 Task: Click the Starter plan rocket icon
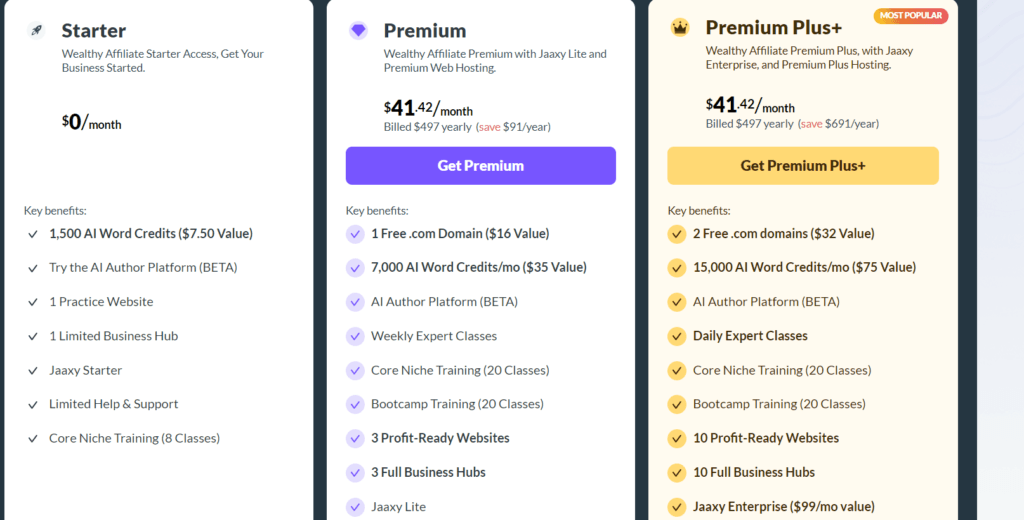pyautogui.click(x=36, y=30)
